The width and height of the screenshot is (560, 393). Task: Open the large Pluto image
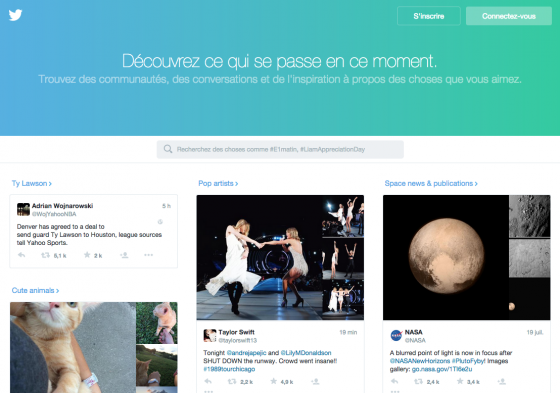point(446,257)
